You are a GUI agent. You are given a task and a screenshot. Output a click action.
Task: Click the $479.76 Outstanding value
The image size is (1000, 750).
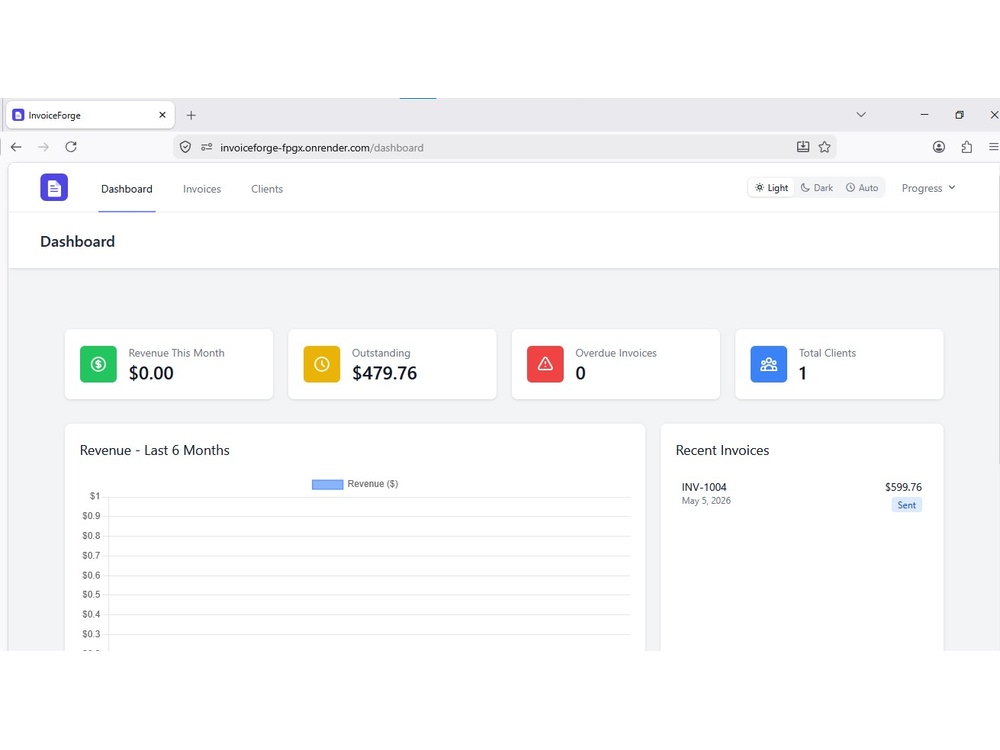pos(385,373)
